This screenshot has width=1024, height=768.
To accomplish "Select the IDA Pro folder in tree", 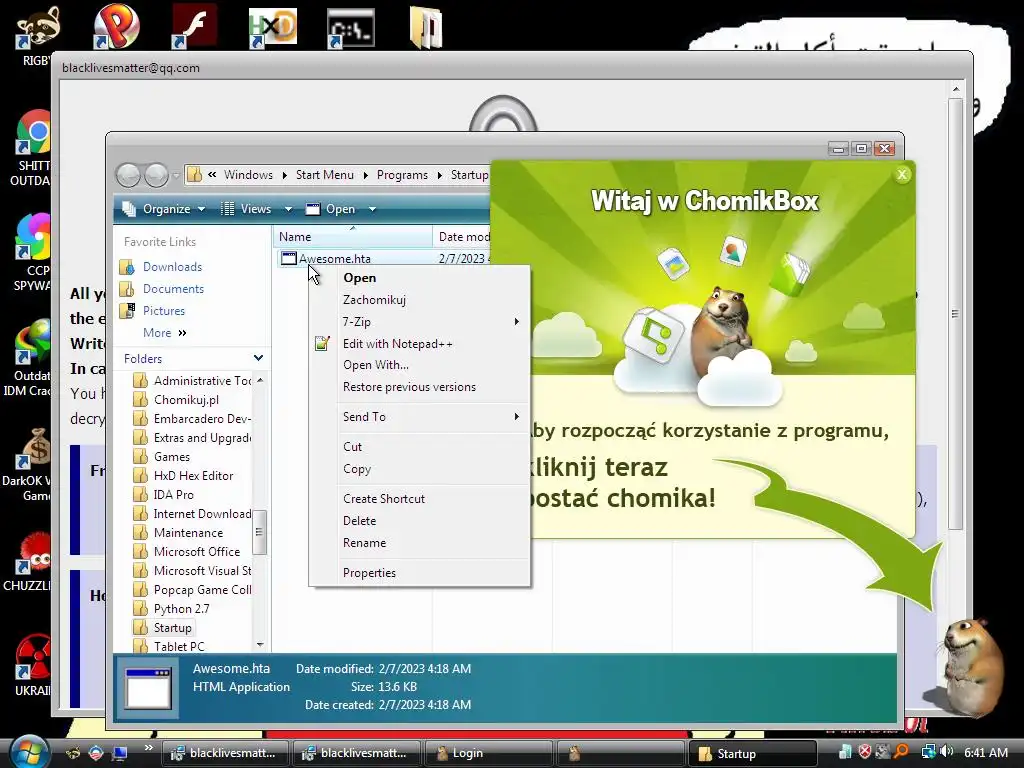I will 174,494.
